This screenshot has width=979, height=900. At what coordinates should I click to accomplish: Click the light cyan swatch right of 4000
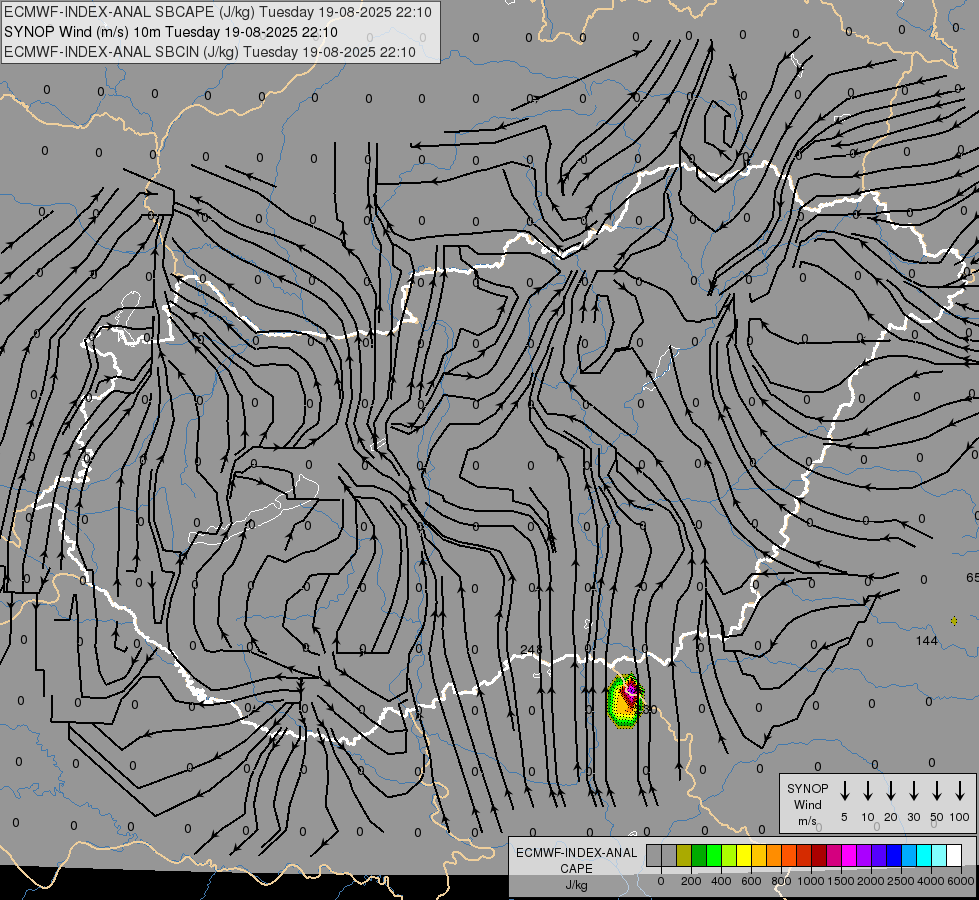tap(938, 855)
